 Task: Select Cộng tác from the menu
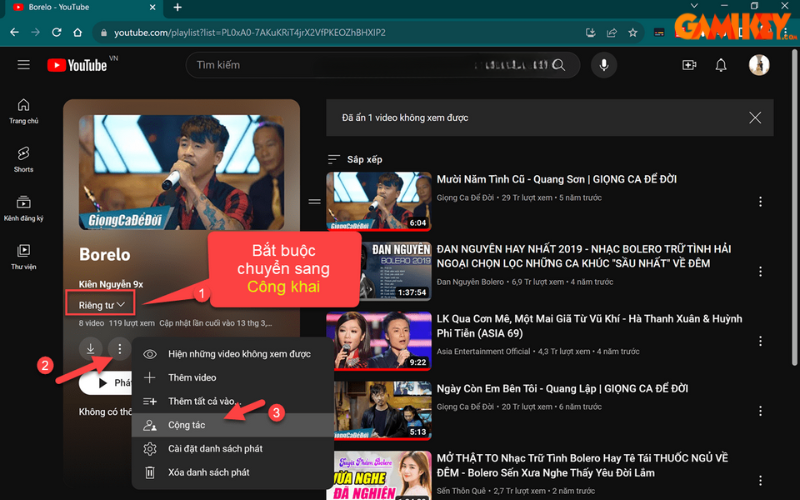pos(233,425)
